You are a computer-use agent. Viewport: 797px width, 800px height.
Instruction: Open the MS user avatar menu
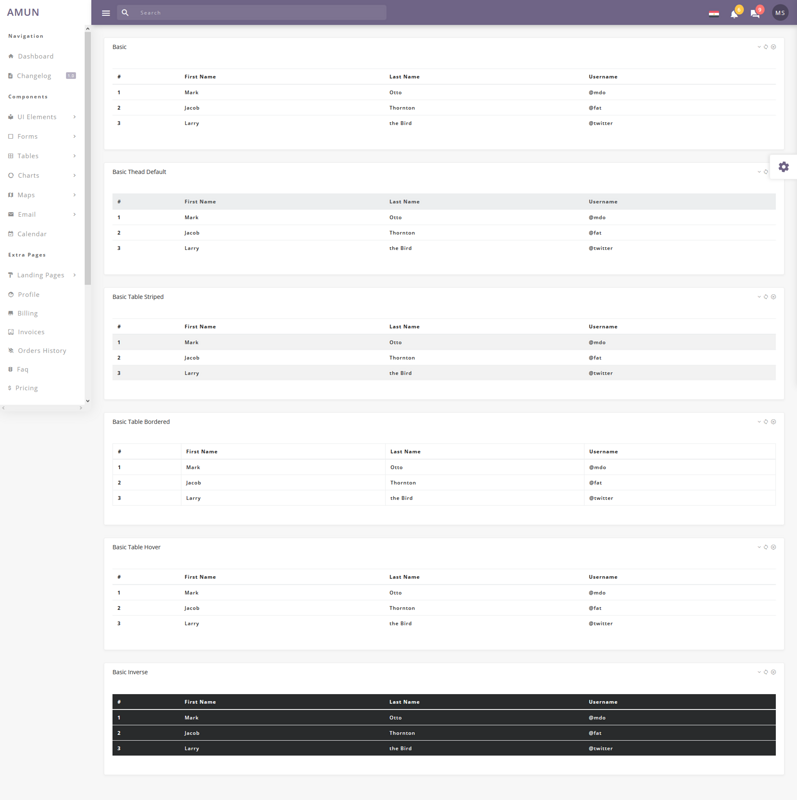(x=780, y=13)
